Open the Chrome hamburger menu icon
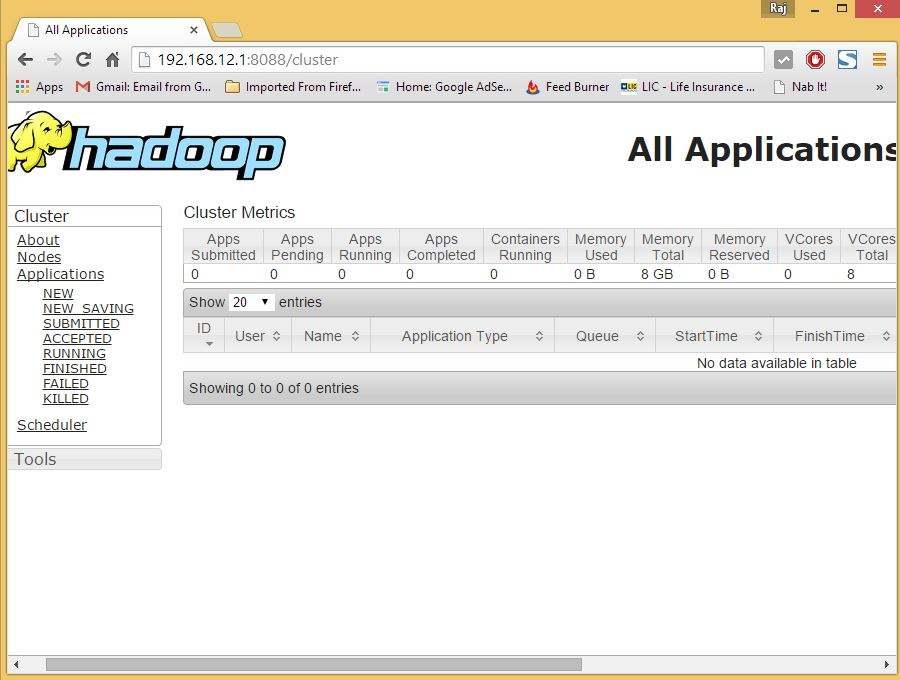 (x=879, y=59)
